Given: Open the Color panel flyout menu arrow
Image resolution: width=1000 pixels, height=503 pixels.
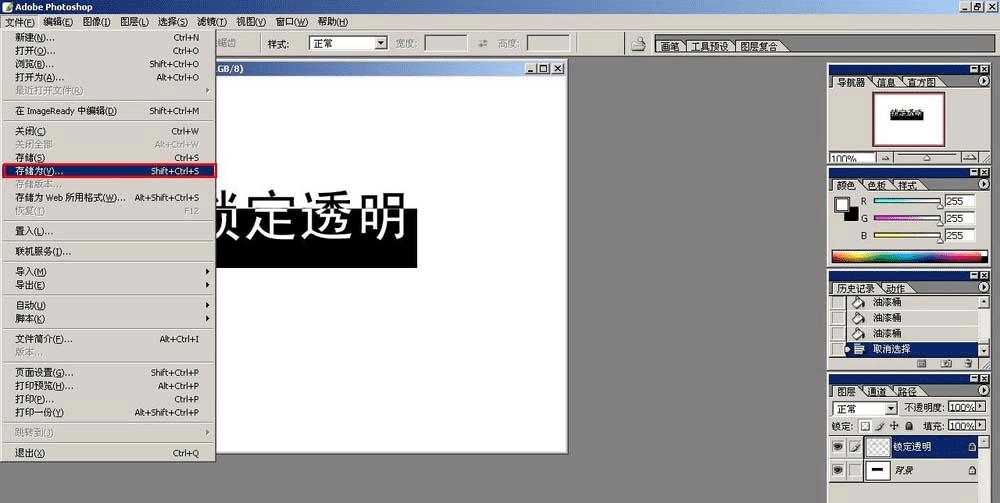Looking at the screenshot, I should click(983, 184).
